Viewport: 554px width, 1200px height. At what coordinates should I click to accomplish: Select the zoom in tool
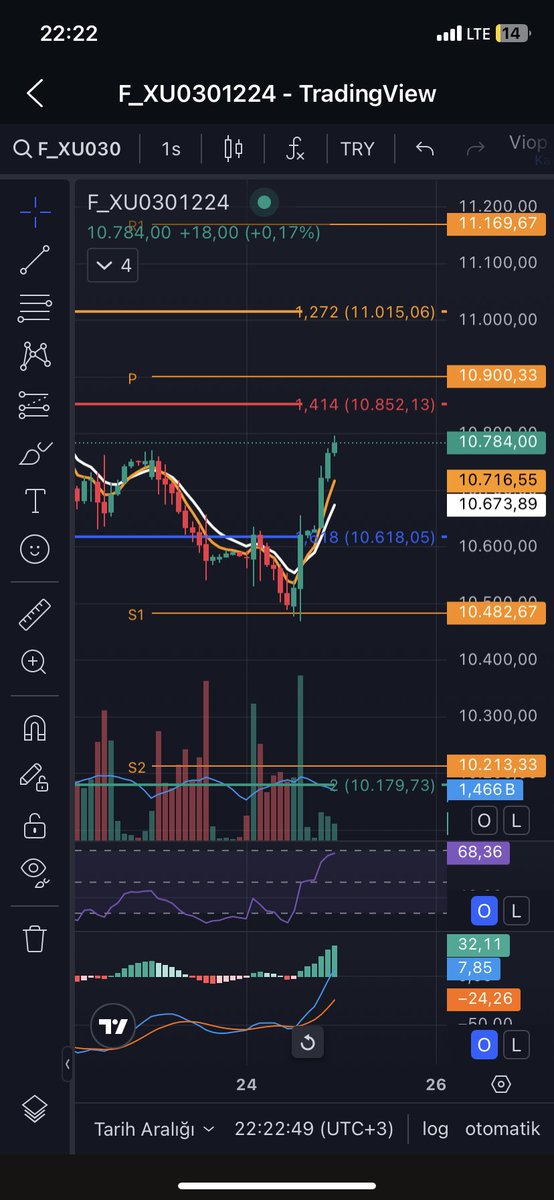(35, 662)
